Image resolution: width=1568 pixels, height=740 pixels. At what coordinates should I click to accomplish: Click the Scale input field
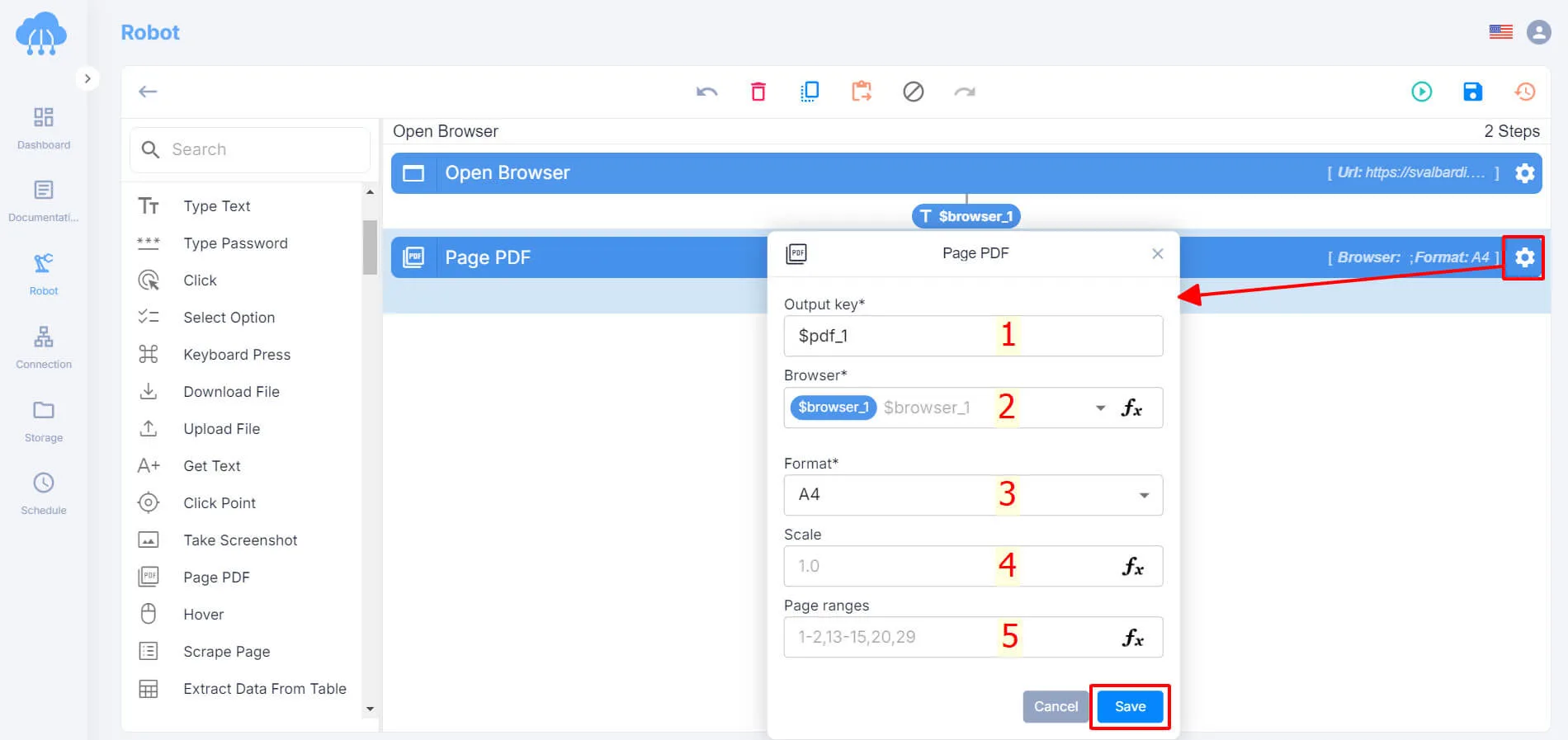pyautogui.click(x=973, y=566)
